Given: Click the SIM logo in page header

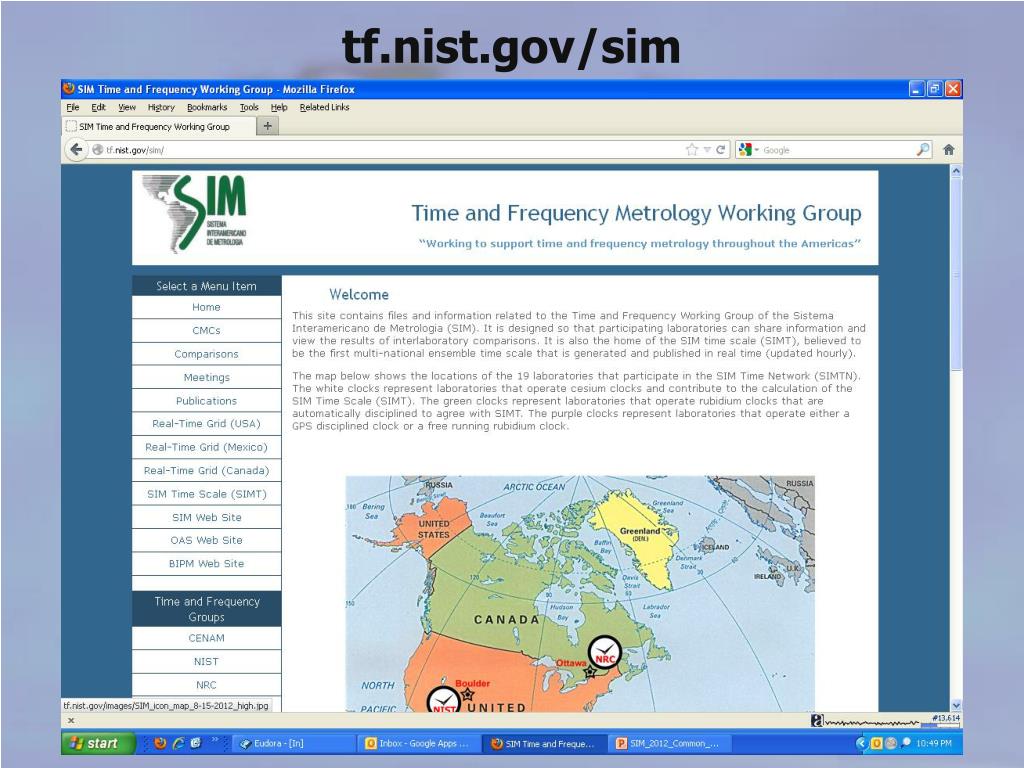Looking at the screenshot, I should (195, 213).
